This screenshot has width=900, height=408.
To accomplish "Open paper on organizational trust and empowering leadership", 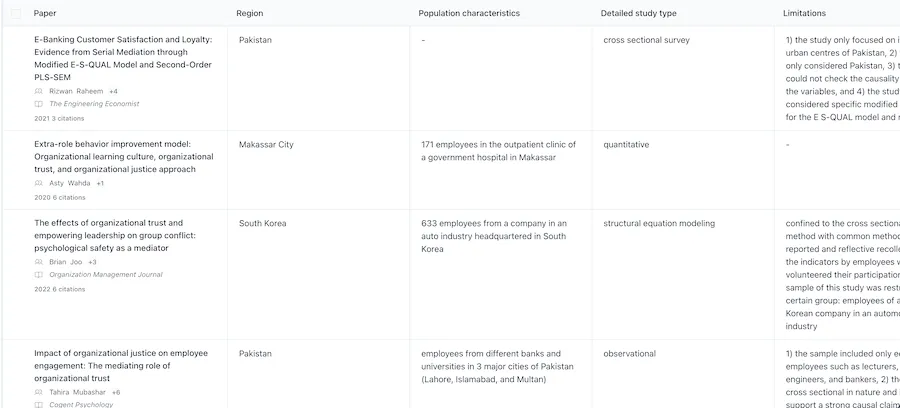I will click(115, 236).
